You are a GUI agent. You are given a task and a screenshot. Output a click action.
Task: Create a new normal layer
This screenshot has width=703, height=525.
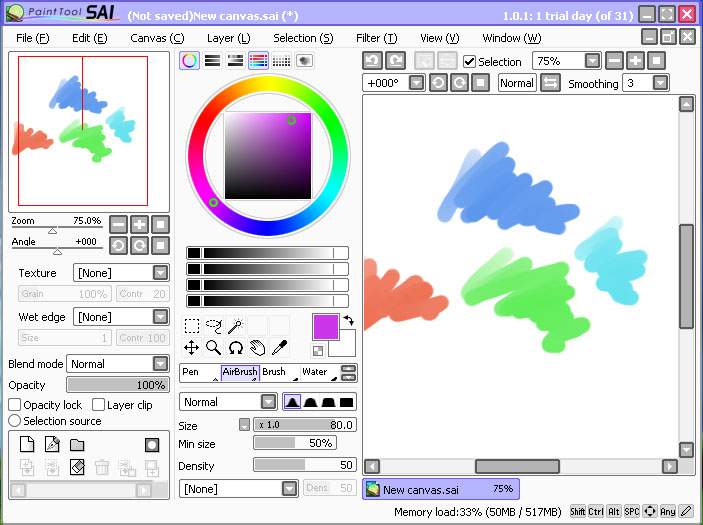pos(27,444)
